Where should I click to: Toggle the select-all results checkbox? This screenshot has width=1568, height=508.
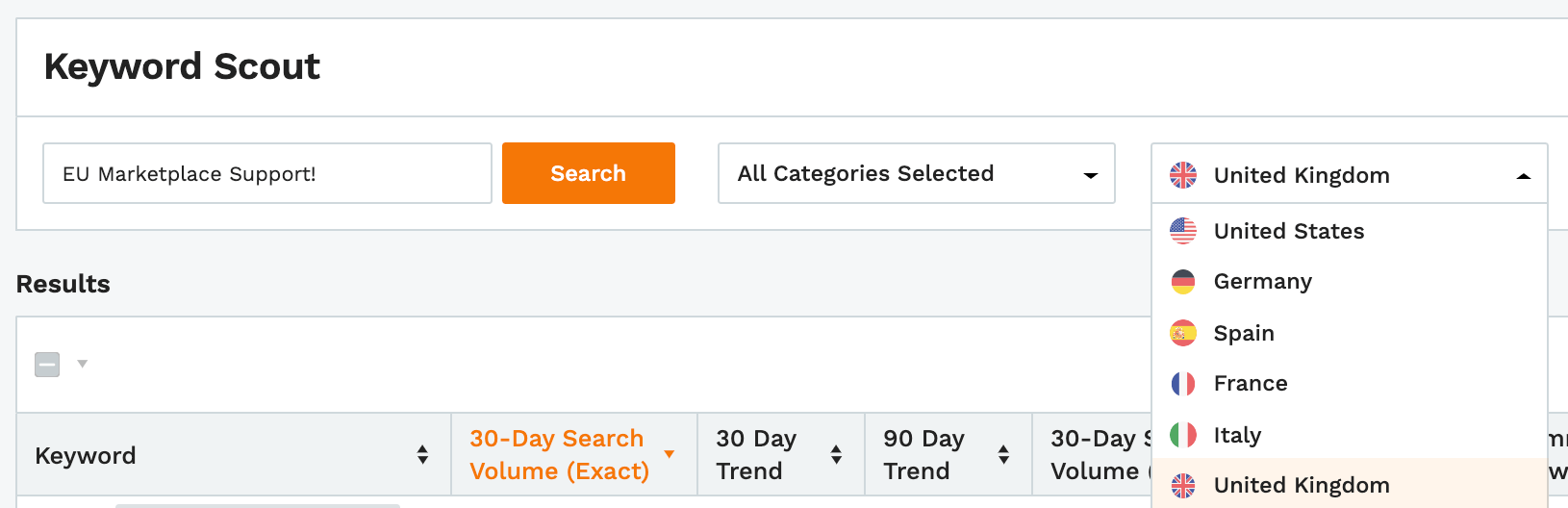47,365
